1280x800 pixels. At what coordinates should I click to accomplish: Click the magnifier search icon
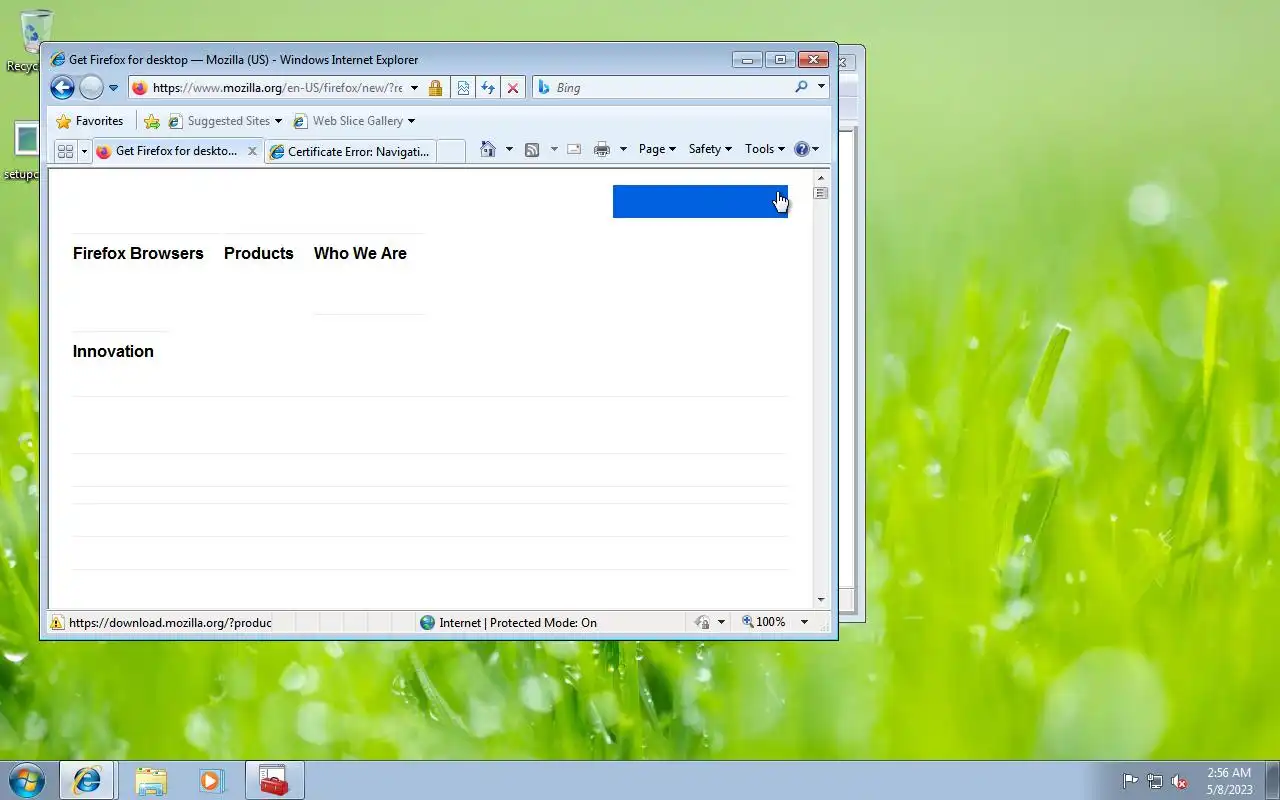[x=801, y=87]
